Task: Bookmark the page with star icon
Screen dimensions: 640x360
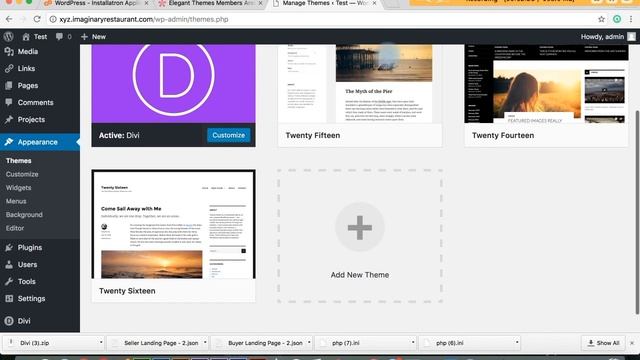Action: pos(601,19)
